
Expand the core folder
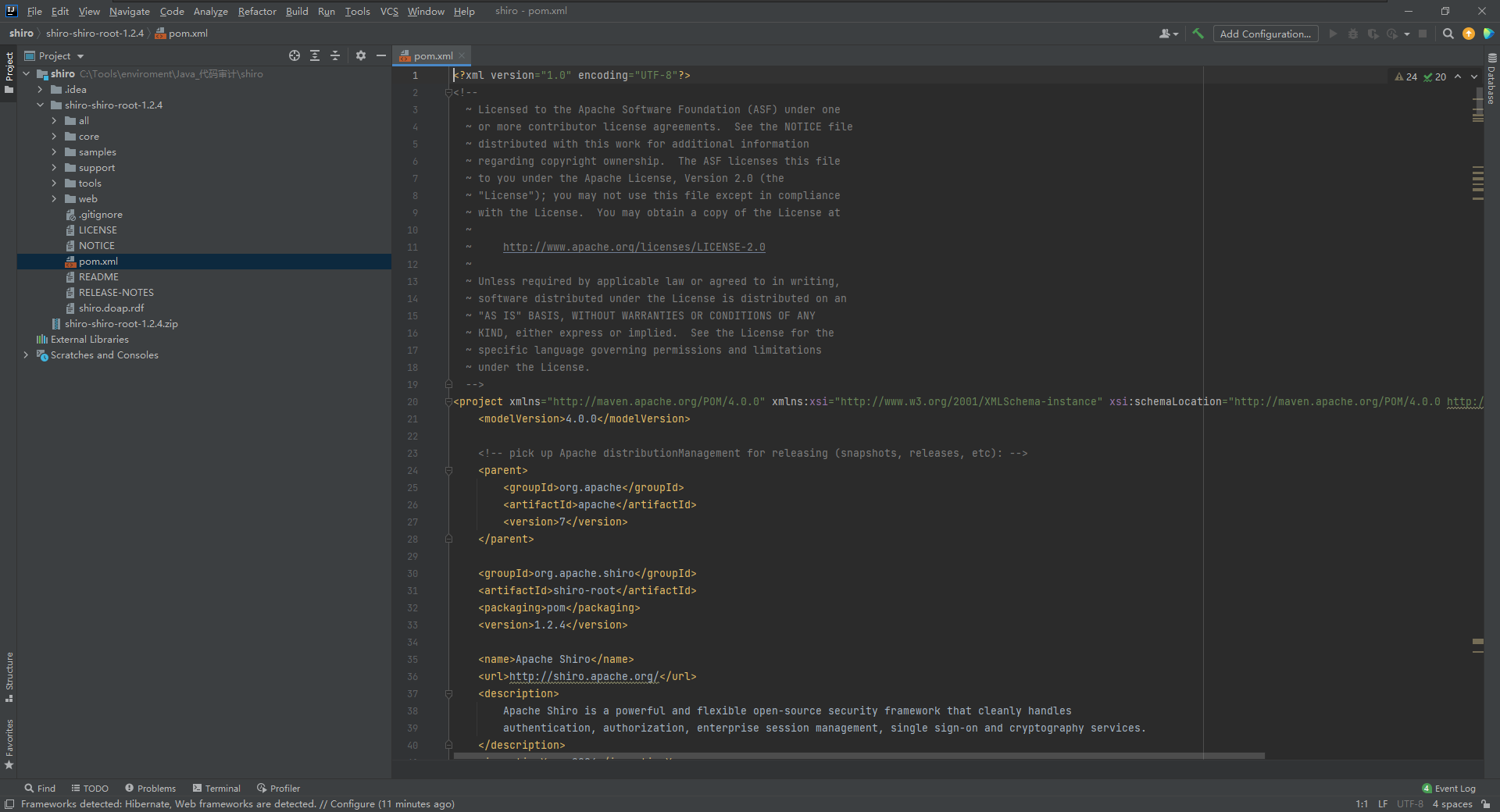54,136
